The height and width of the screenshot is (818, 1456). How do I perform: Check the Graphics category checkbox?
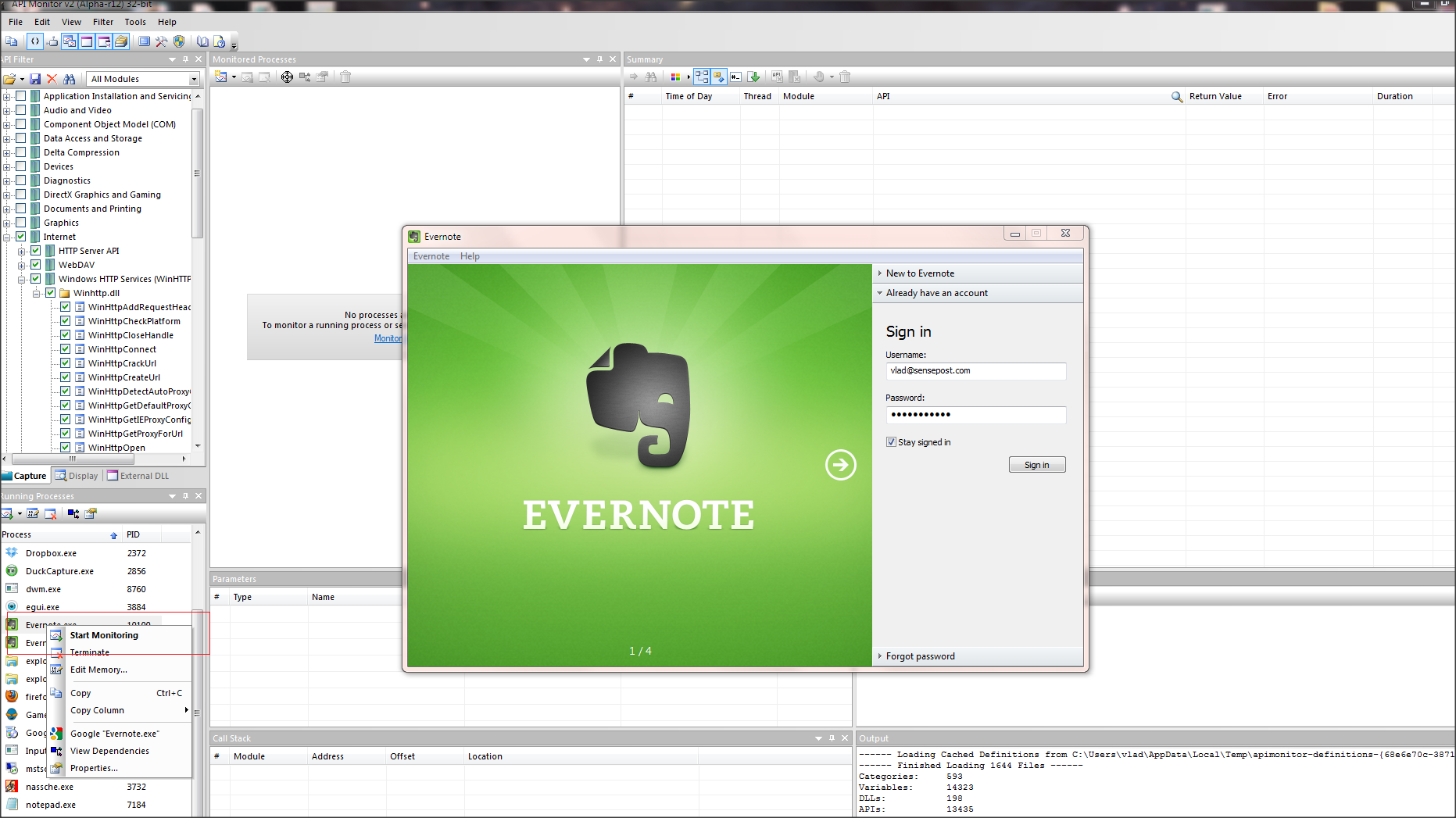point(21,223)
